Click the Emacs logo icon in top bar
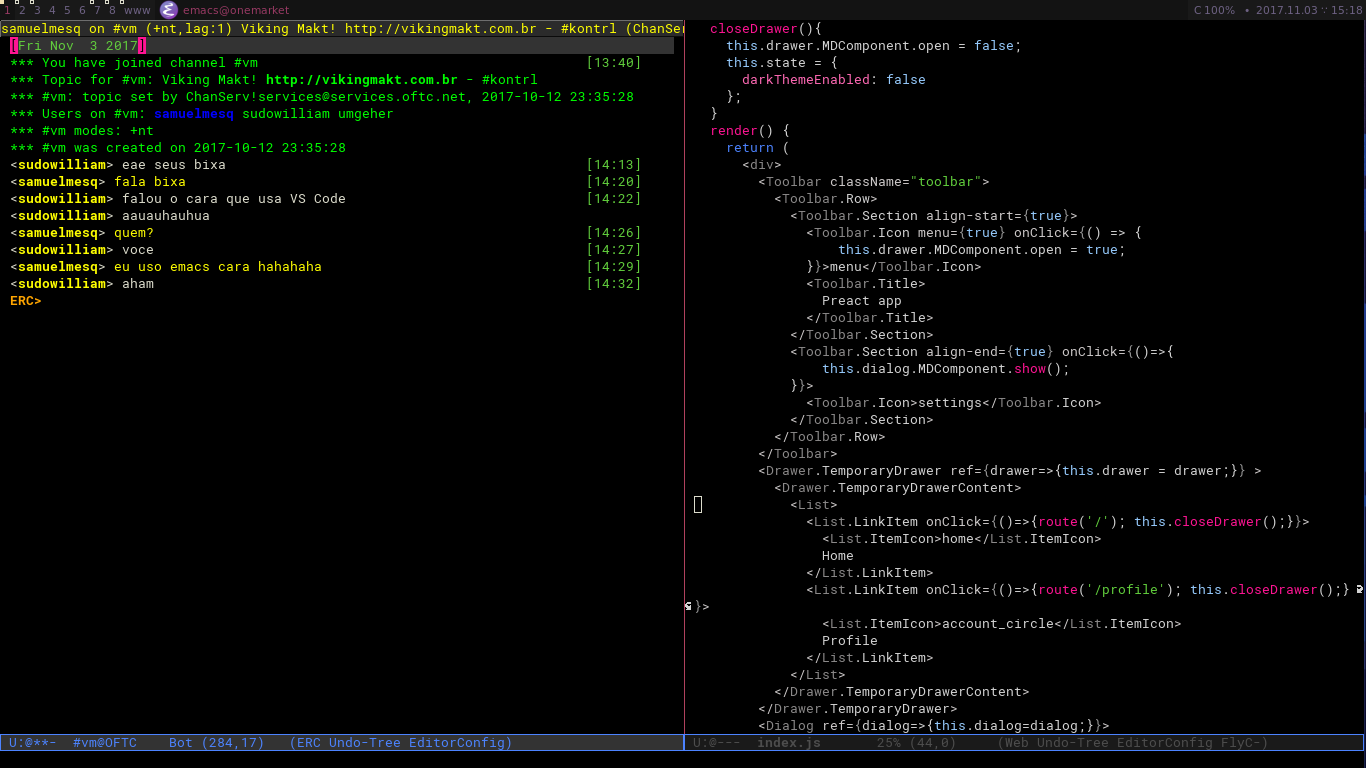1366x768 pixels. (169, 10)
